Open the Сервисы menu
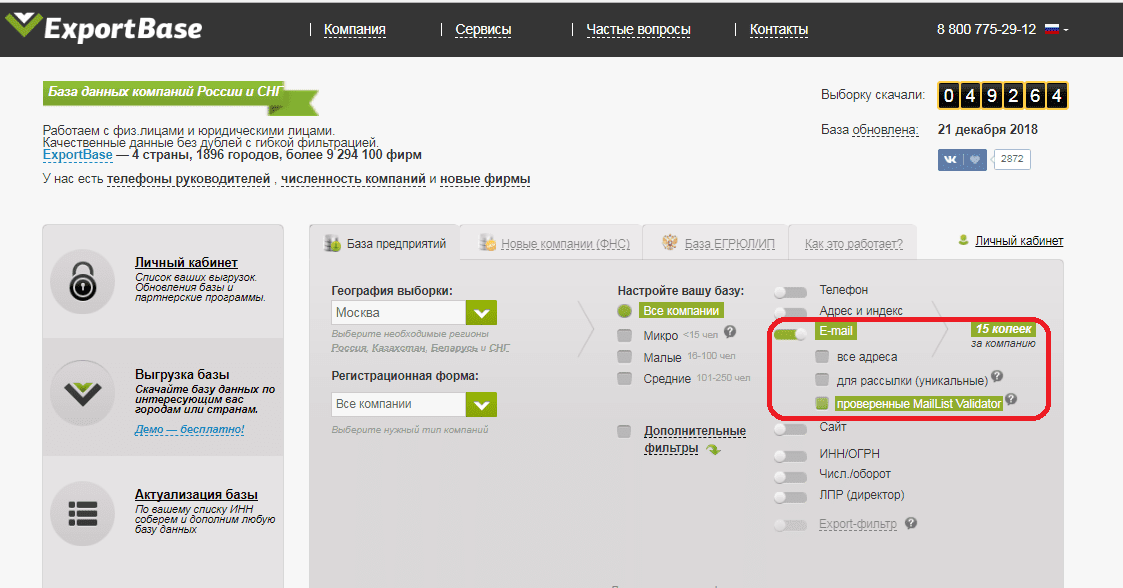The height and width of the screenshot is (588, 1123). [483, 29]
